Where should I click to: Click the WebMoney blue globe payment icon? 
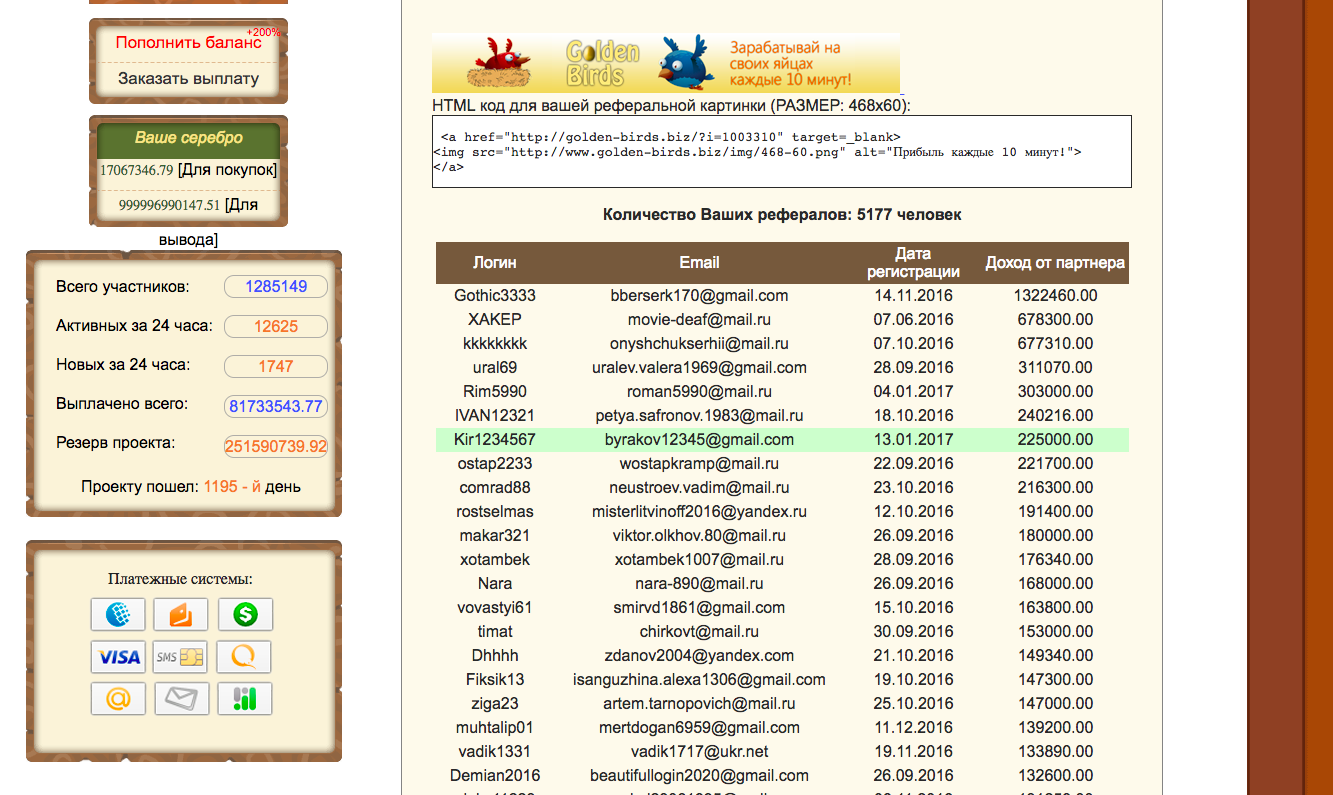pos(118,614)
